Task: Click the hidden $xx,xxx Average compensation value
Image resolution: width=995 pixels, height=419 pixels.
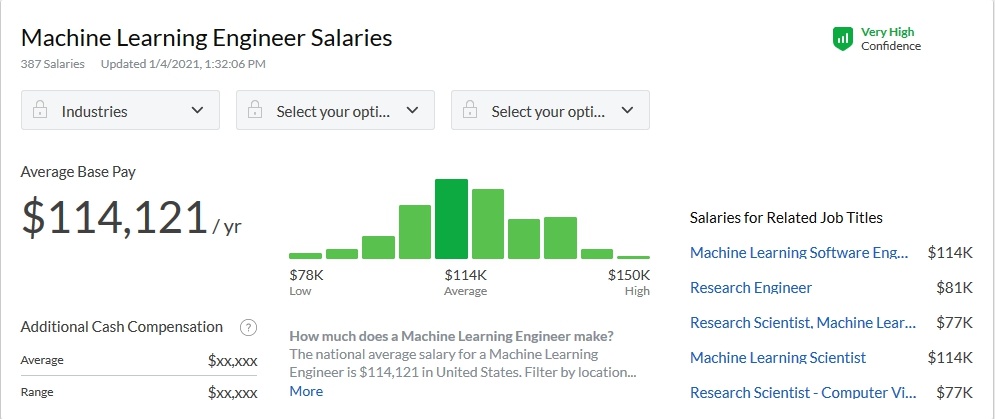Action: pyautogui.click(x=232, y=360)
